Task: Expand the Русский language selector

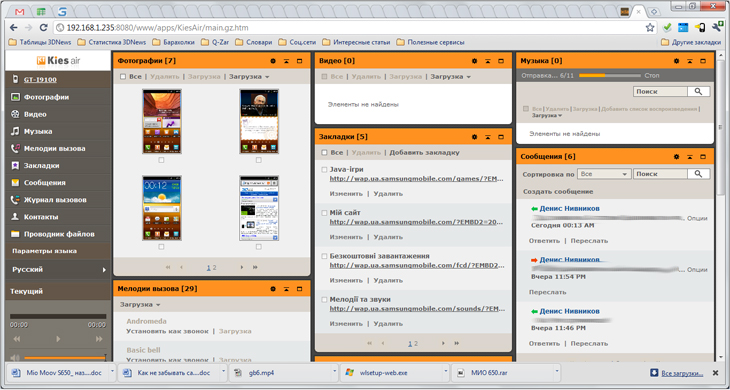Action: tap(58, 269)
